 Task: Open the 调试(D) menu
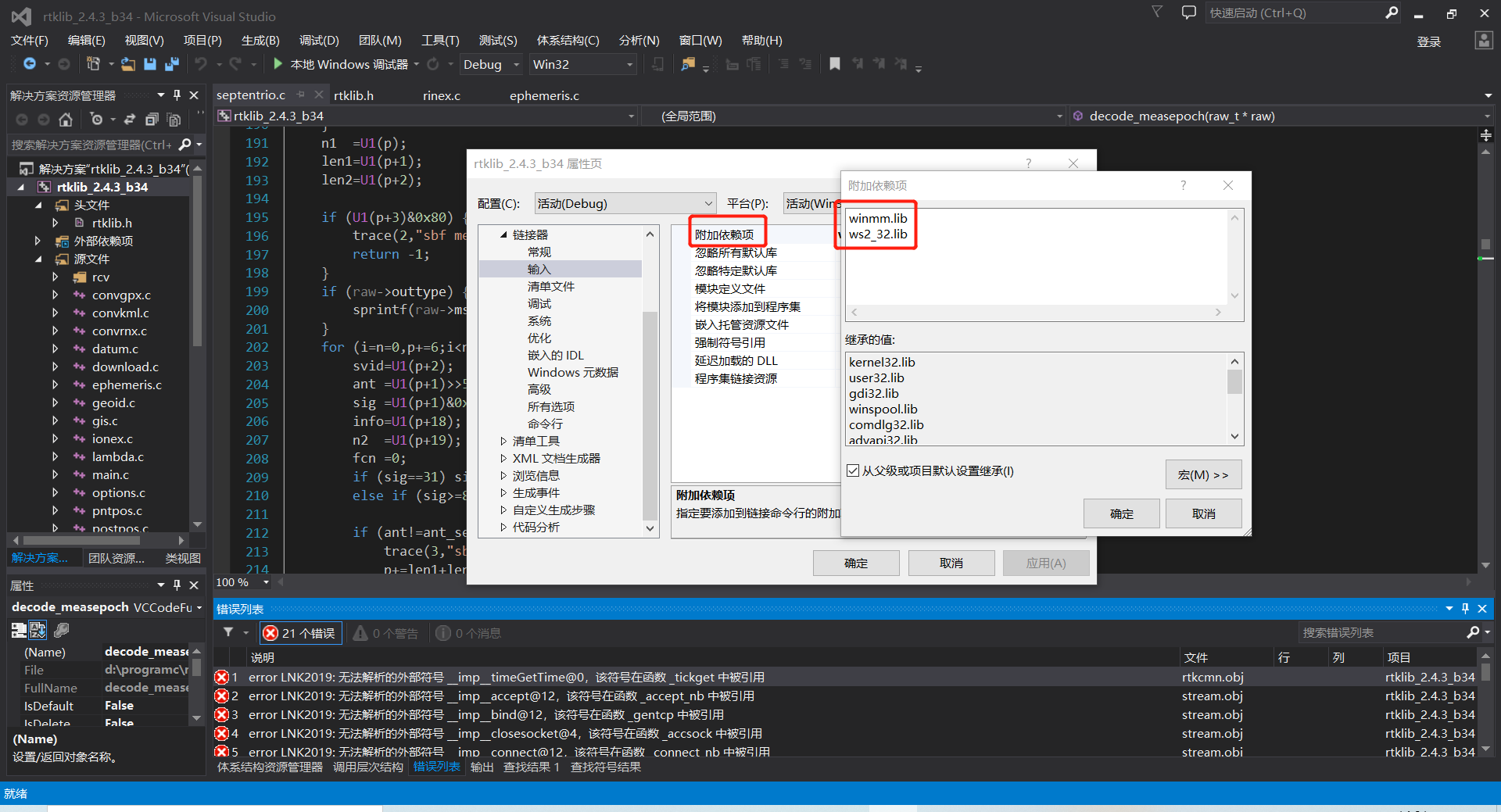pyautogui.click(x=317, y=40)
